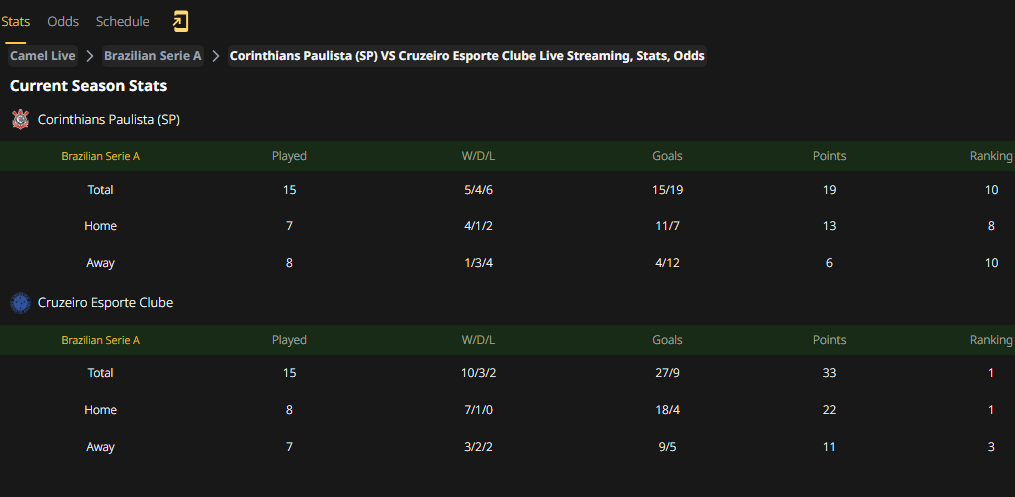Screen dimensions: 1015x497
Task: Select the Cruzeiro Home row
Action: coord(508,410)
